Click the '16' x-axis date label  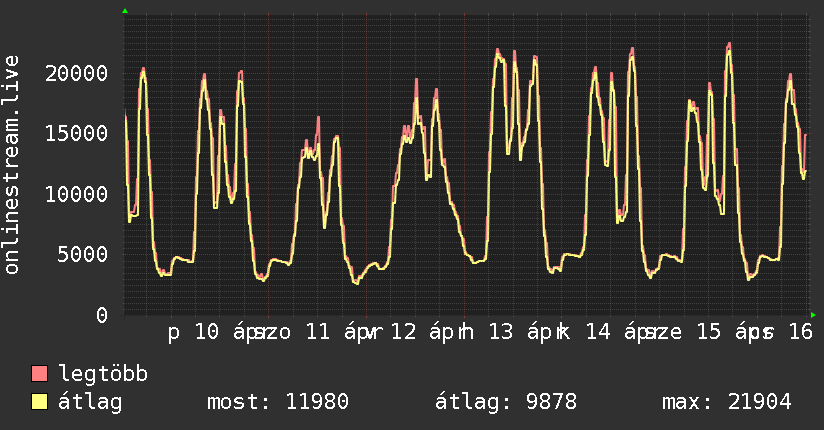pyautogui.click(x=800, y=332)
